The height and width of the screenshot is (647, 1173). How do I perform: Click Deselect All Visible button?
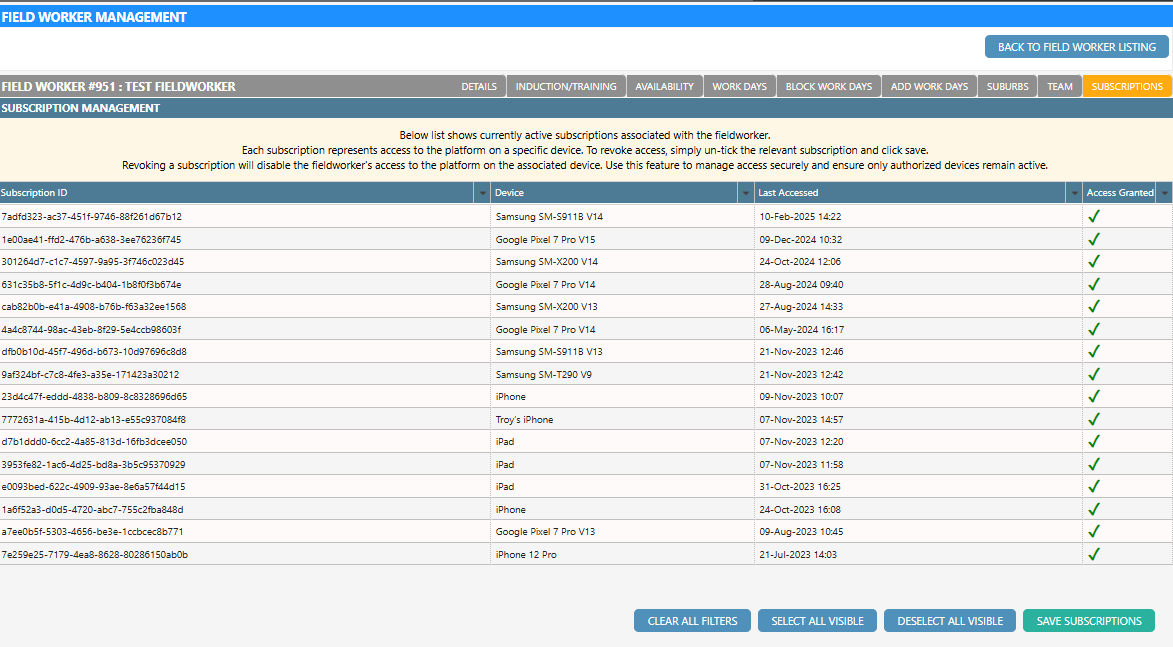[949, 621]
